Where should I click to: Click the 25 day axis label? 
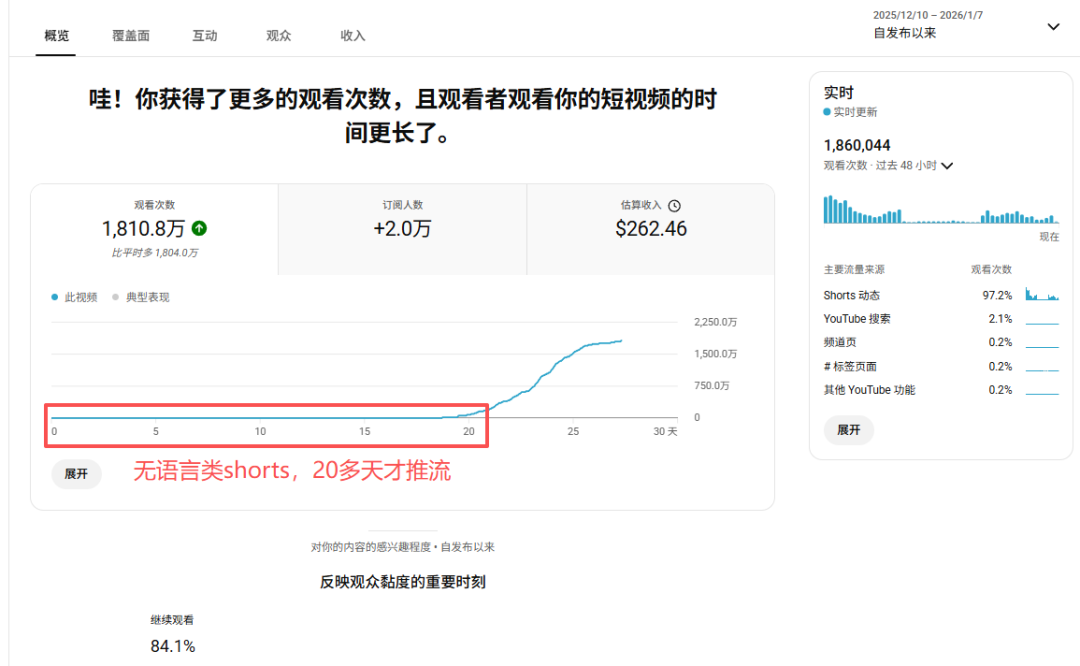[x=573, y=431]
